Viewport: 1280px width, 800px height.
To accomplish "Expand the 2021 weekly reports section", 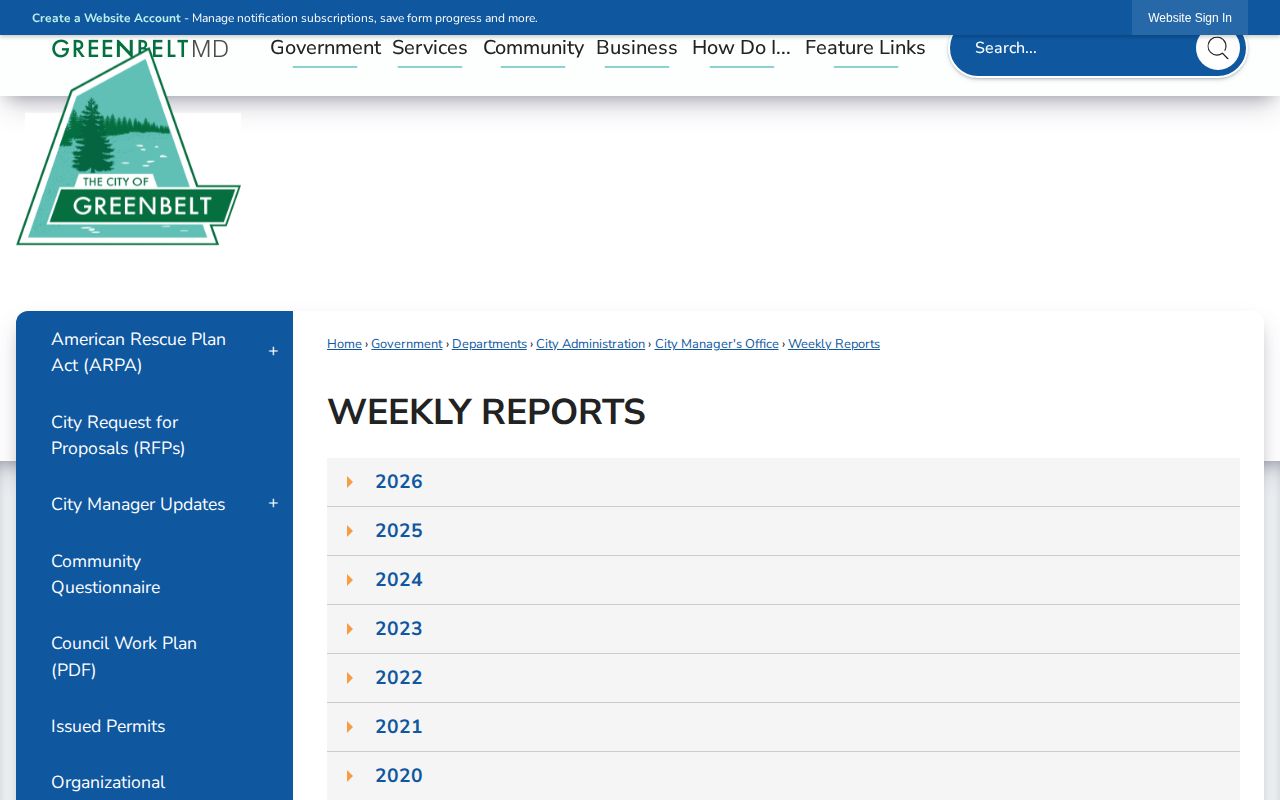I will (x=783, y=727).
